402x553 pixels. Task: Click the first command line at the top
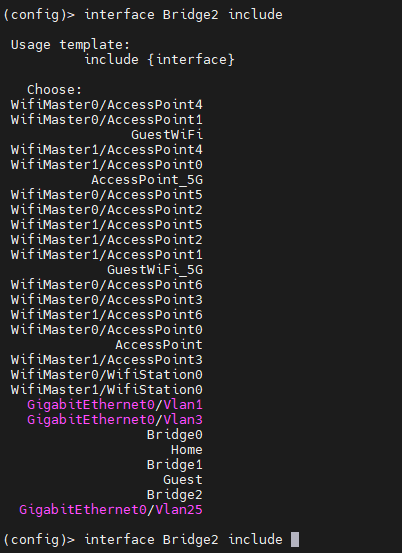point(143,15)
